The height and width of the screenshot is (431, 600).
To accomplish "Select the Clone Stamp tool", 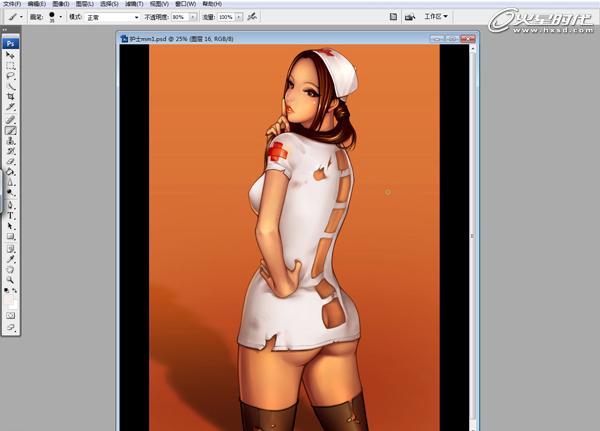I will pos(10,141).
